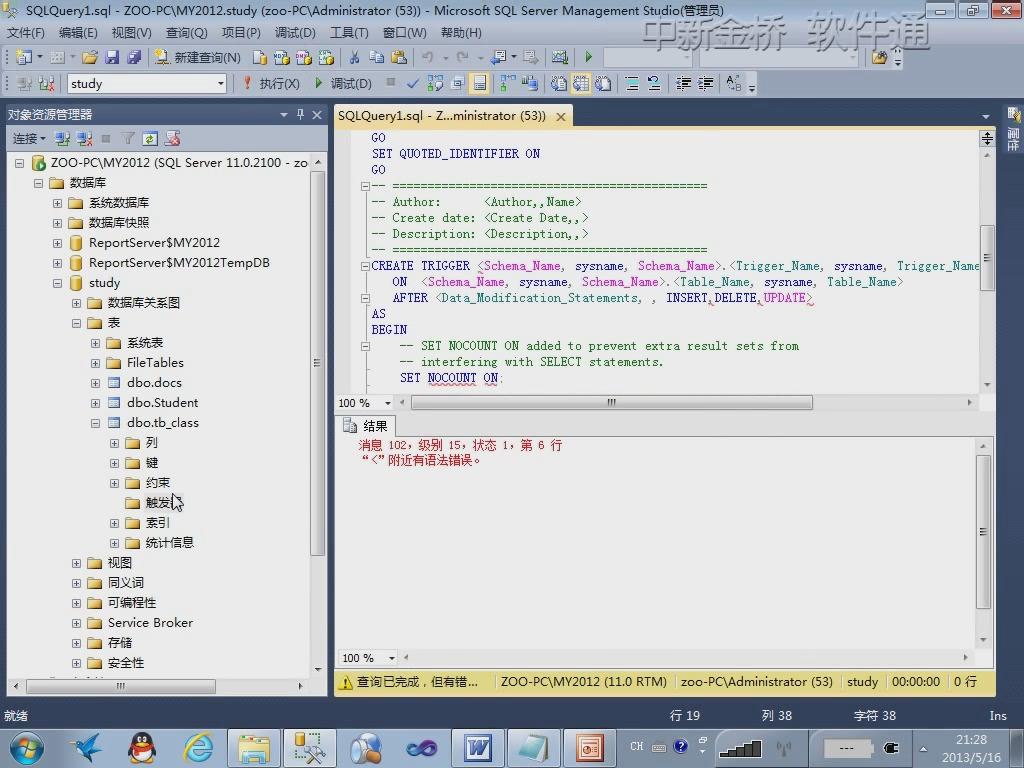Click the Cut scissors icon

click(354, 57)
